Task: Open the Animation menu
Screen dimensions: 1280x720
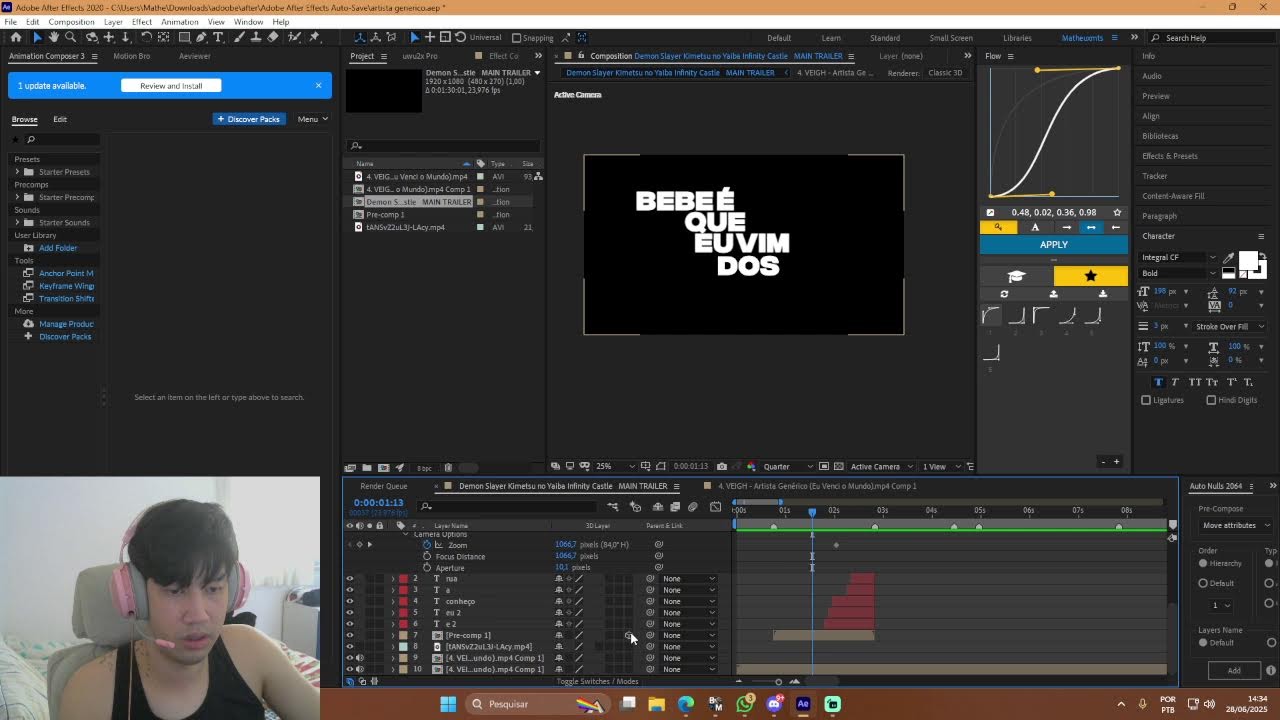Action: tap(180, 22)
